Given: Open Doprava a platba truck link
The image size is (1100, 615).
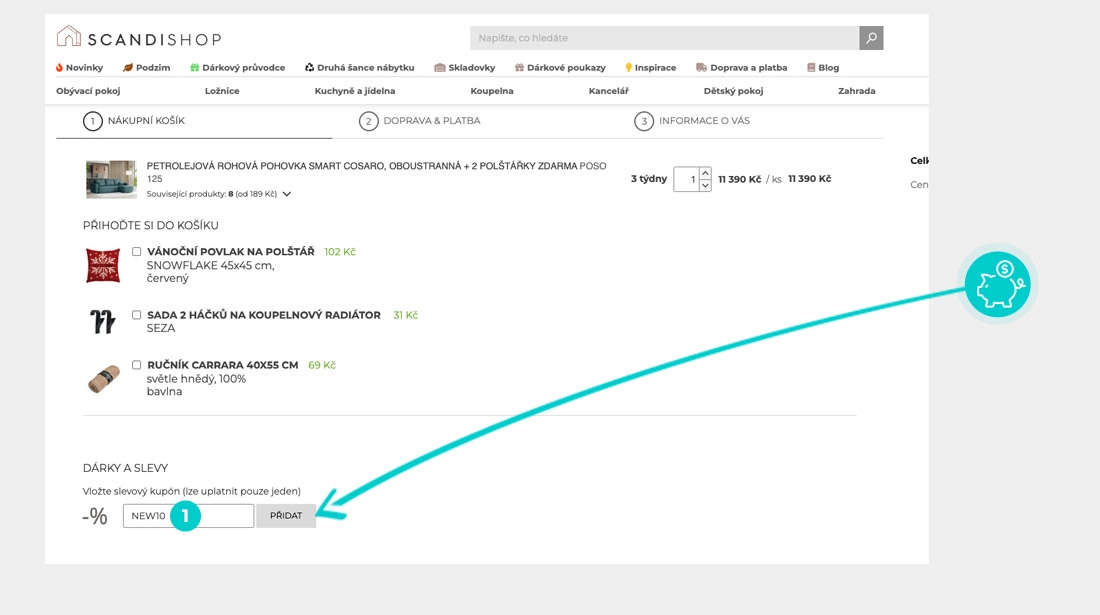Looking at the screenshot, I should pos(741,68).
